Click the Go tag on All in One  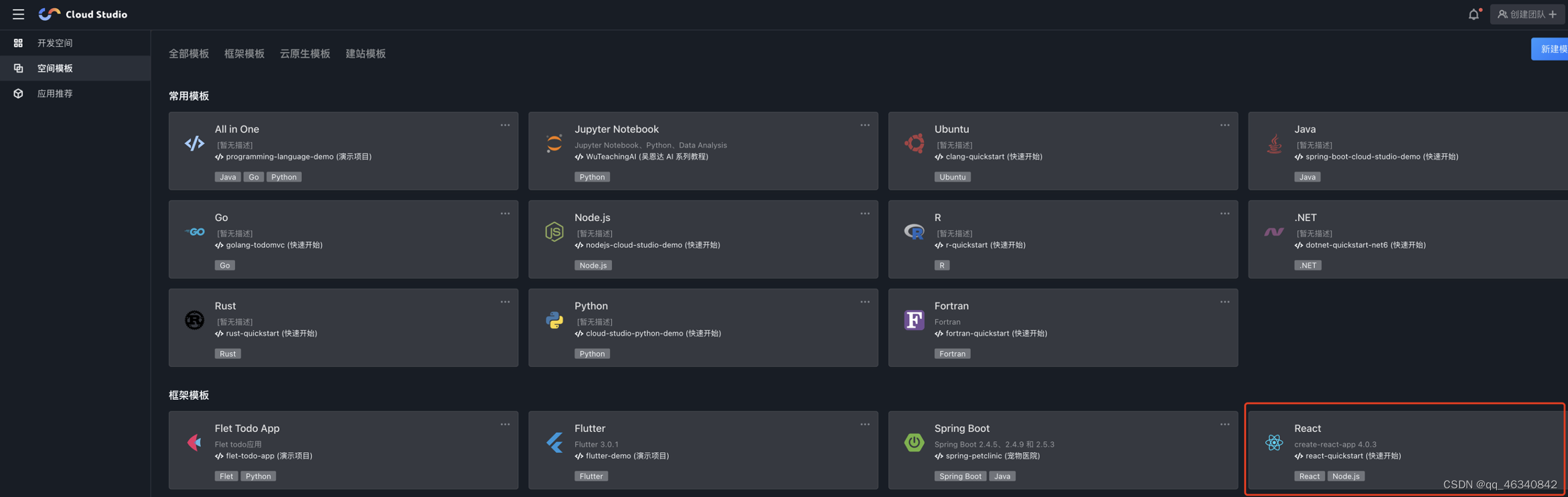click(254, 177)
